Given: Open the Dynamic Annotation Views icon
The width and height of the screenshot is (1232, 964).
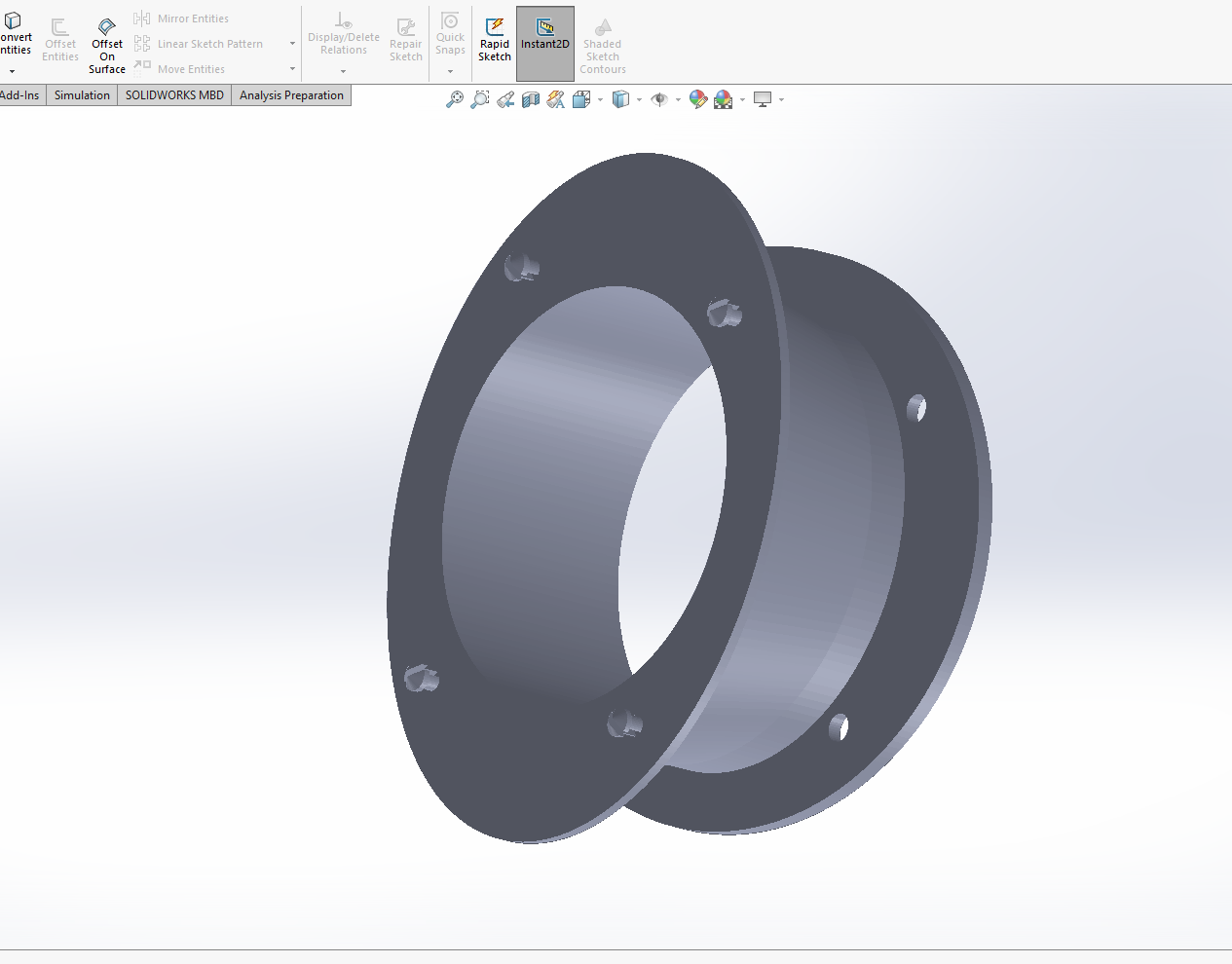Looking at the screenshot, I should coord(556,99).
